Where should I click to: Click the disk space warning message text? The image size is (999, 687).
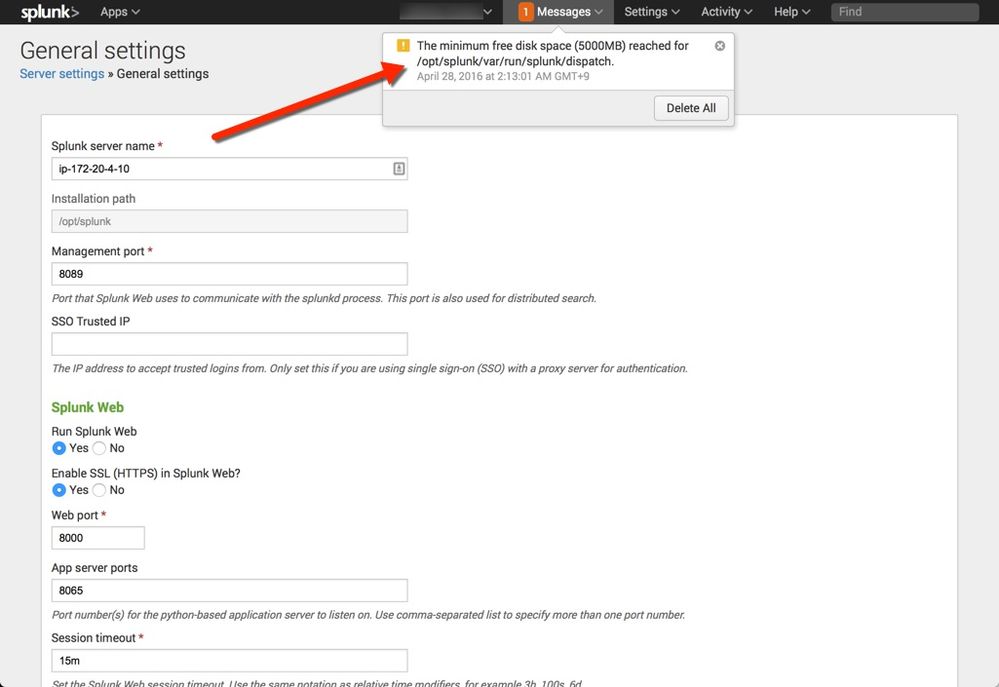pos(552,54)
